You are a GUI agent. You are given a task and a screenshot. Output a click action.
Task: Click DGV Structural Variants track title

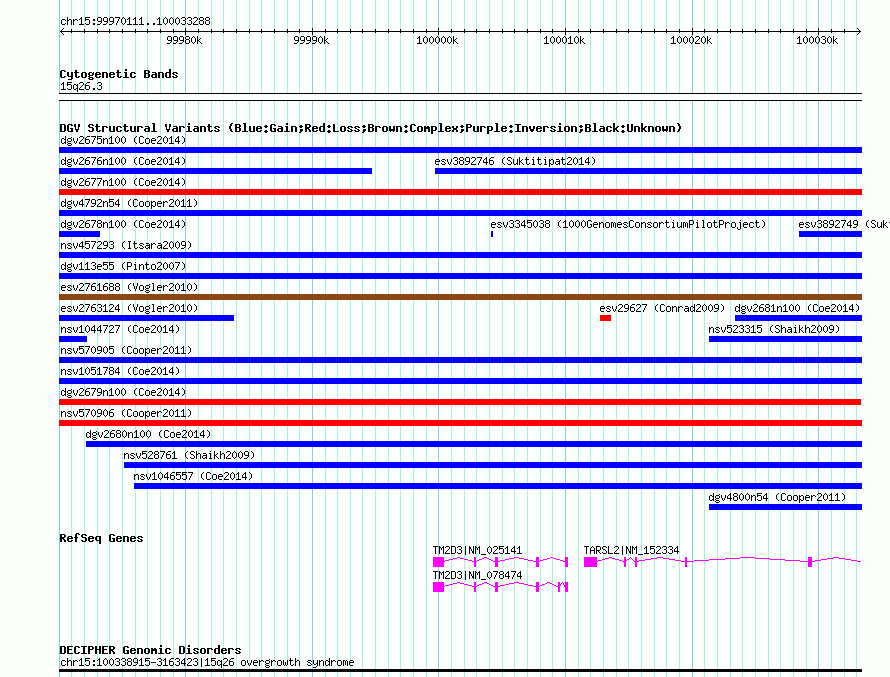371,128
